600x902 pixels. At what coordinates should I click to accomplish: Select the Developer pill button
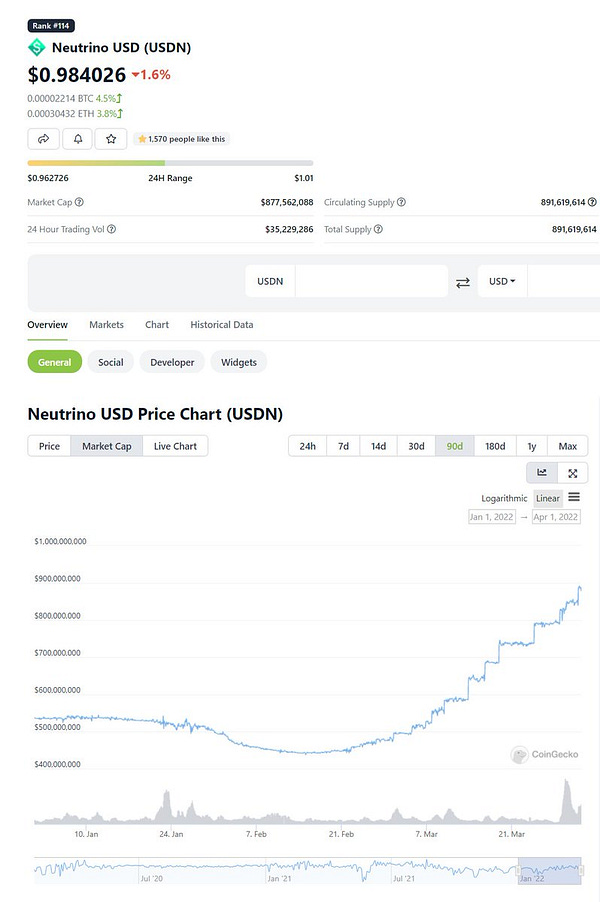172,362
